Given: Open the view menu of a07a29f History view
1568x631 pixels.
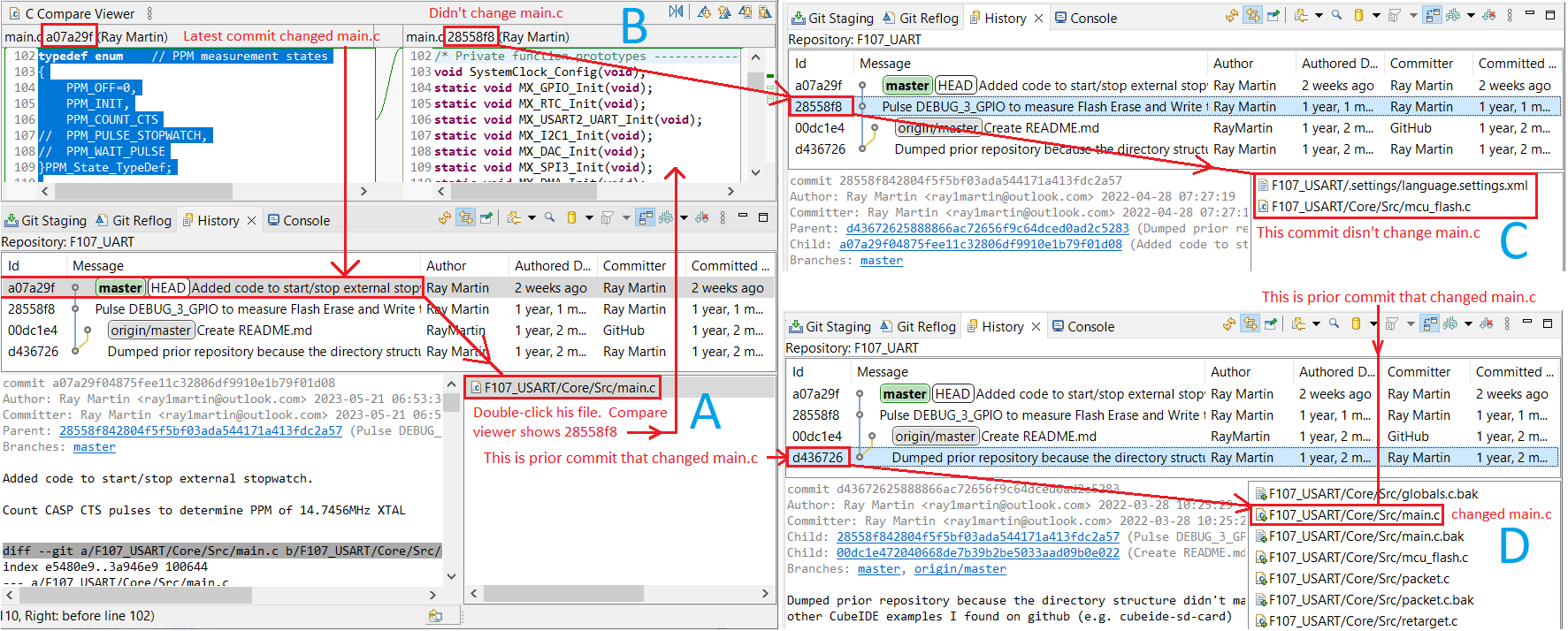Looking at the screenshot, I should pos(723,217).
